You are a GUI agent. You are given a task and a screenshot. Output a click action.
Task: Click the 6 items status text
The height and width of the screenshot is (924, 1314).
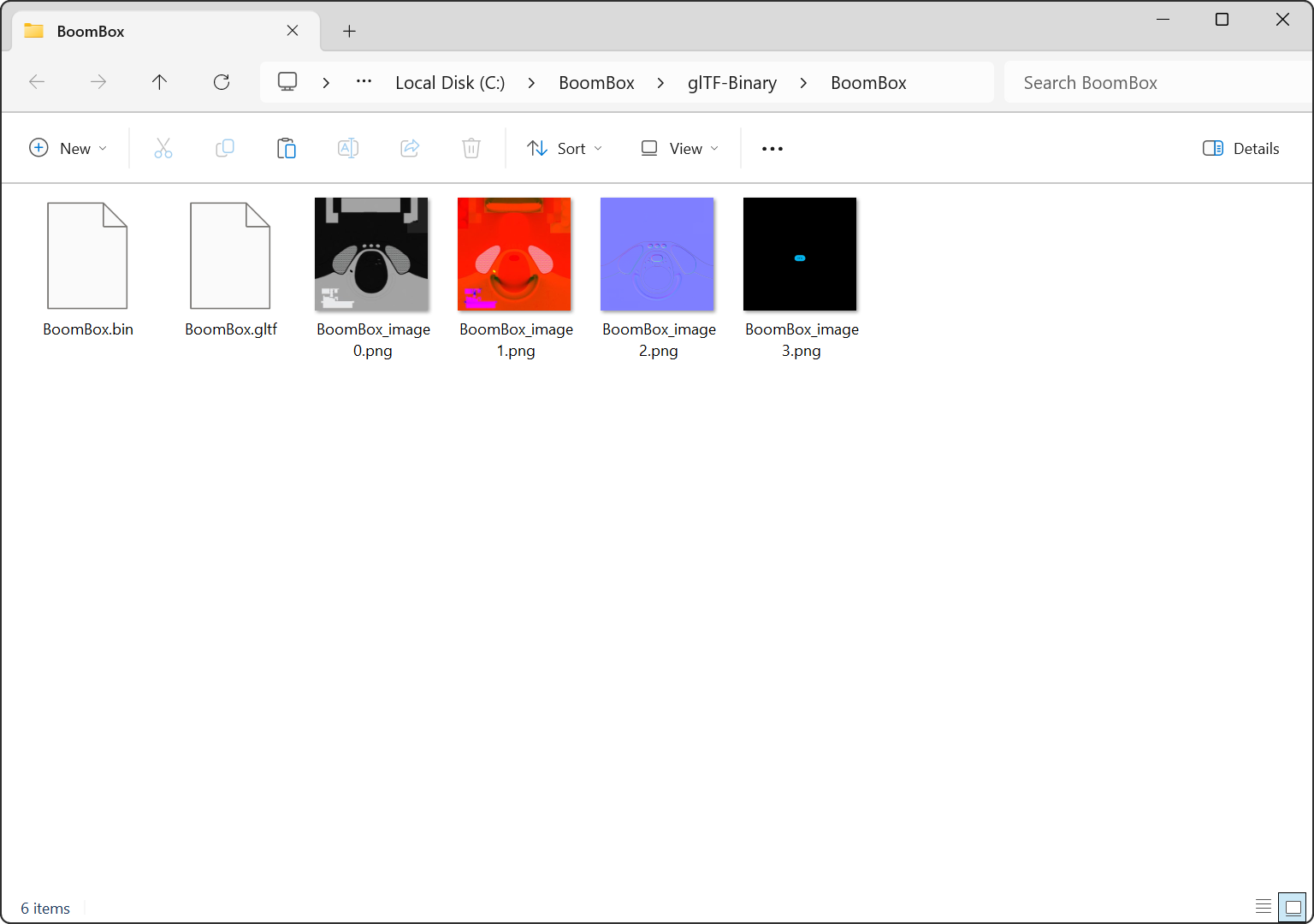point(45,909)
